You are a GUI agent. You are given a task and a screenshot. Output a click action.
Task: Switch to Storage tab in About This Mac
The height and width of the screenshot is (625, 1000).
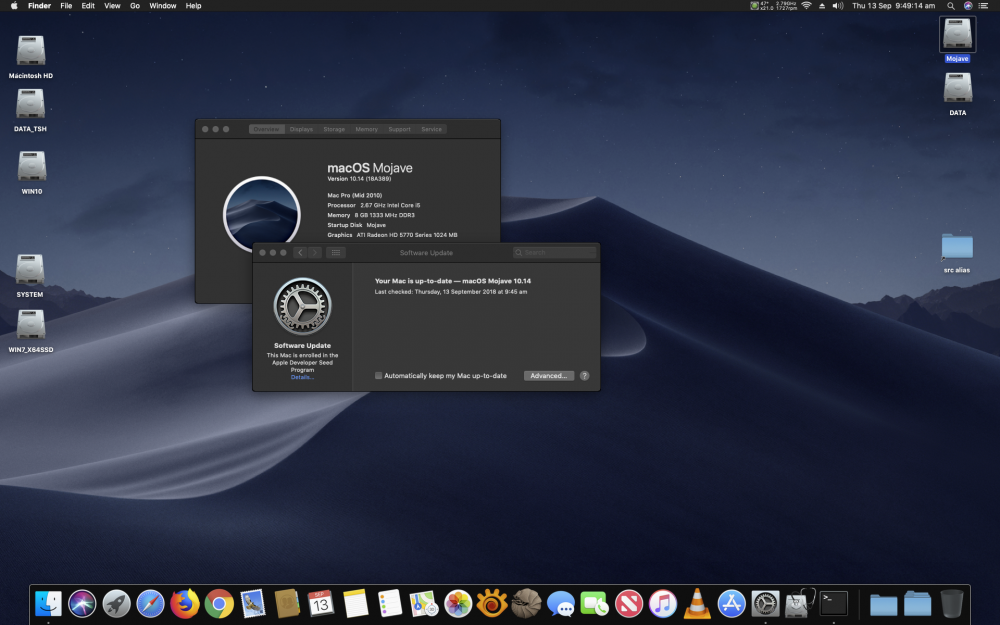pyautogui.click(x=334, y=129)
